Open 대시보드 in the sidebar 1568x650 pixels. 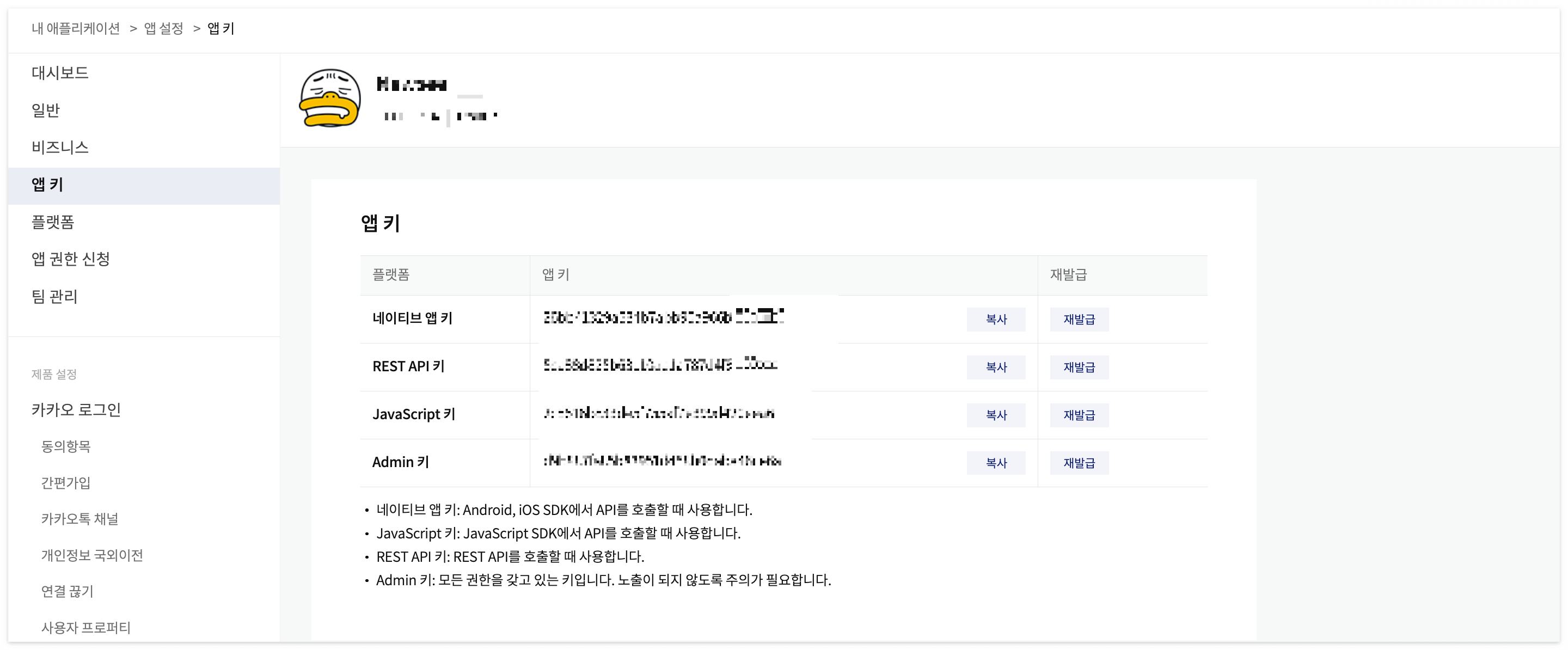(60, 73)
